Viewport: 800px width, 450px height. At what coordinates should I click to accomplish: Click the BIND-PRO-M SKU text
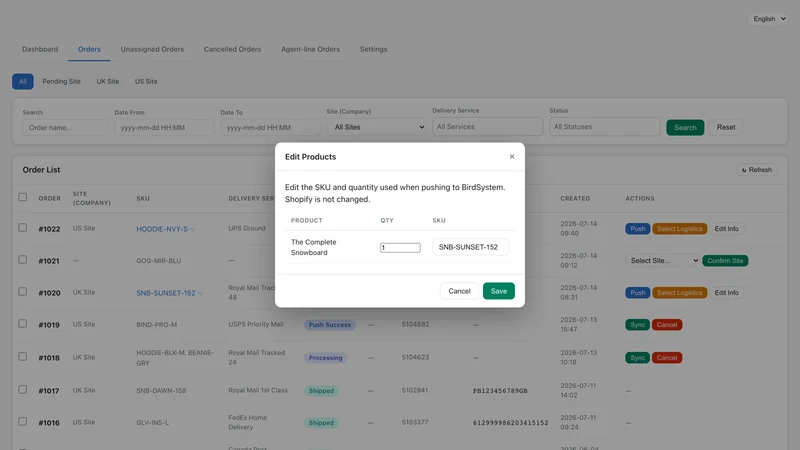click(157, 324)
